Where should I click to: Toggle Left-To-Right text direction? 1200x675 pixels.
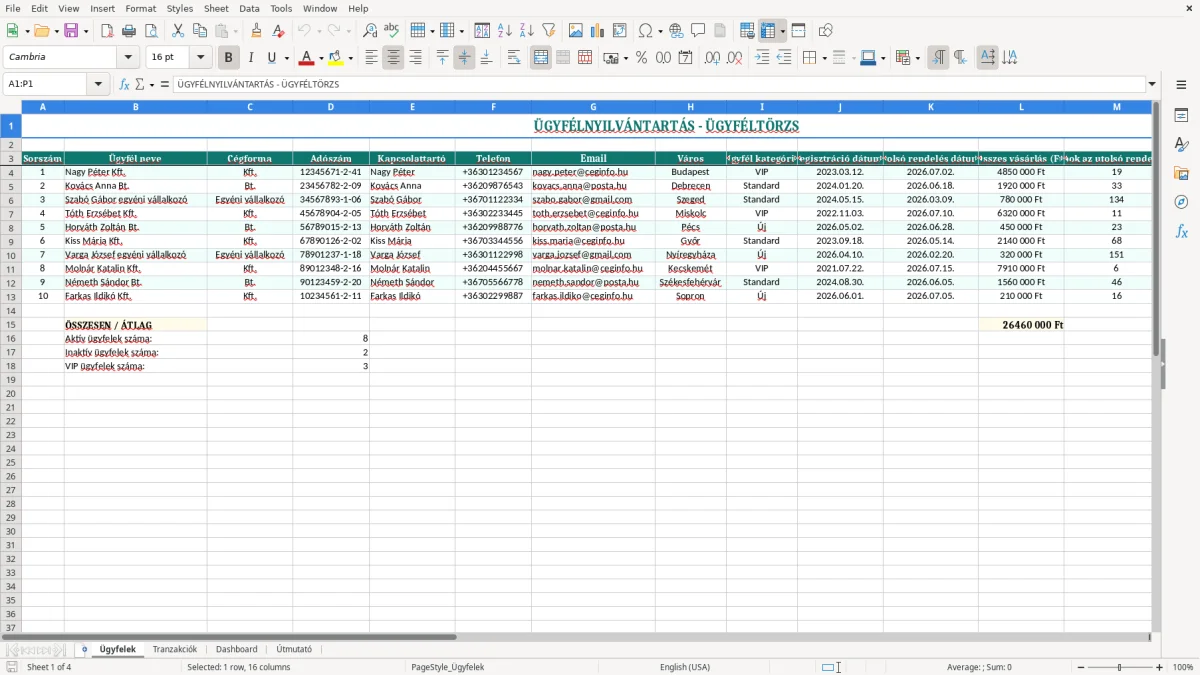(938, 58)
